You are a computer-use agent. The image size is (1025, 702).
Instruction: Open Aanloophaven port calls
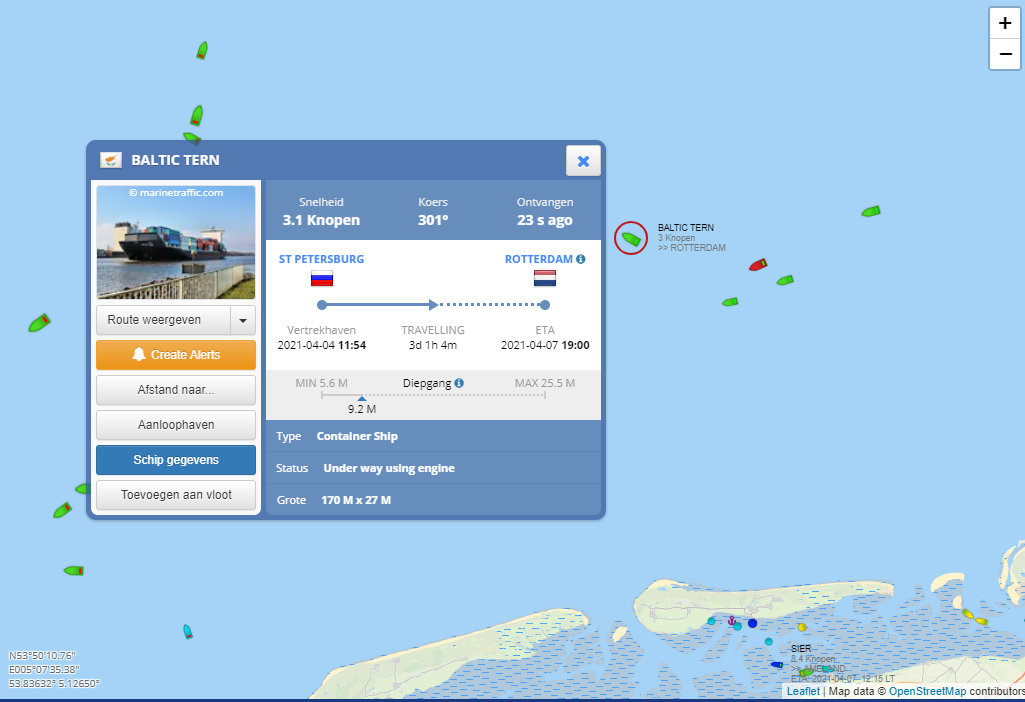pos(176,425)
